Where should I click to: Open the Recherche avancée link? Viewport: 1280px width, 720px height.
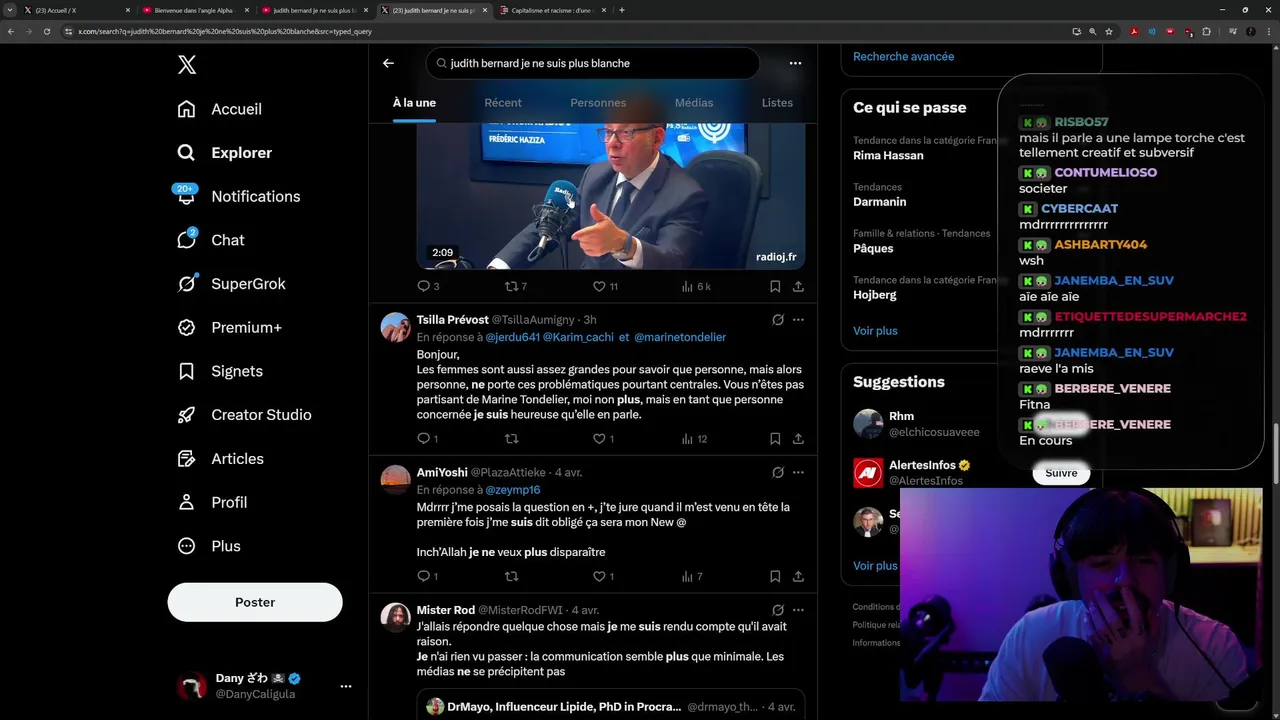903,57
